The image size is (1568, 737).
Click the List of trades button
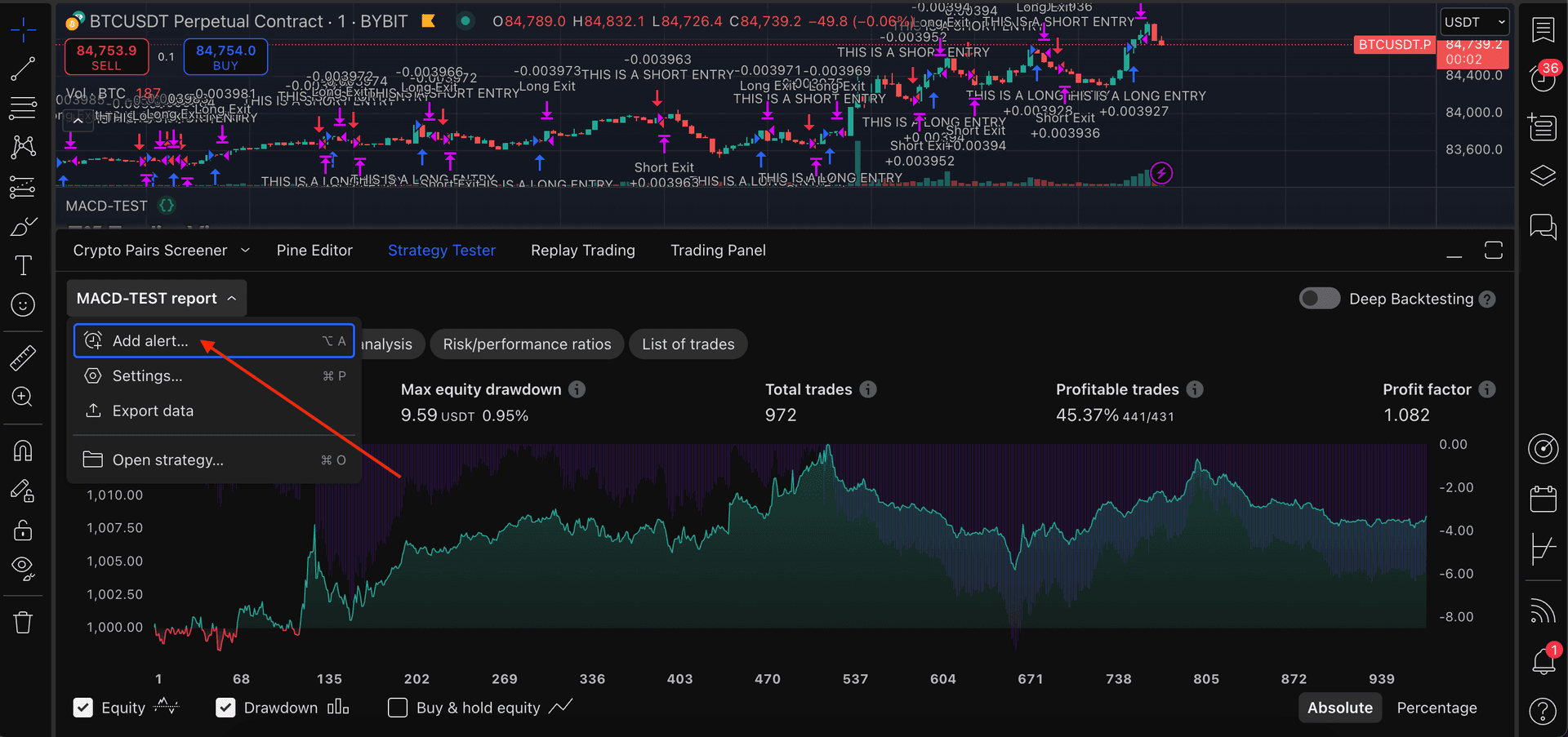click(688, 344)
